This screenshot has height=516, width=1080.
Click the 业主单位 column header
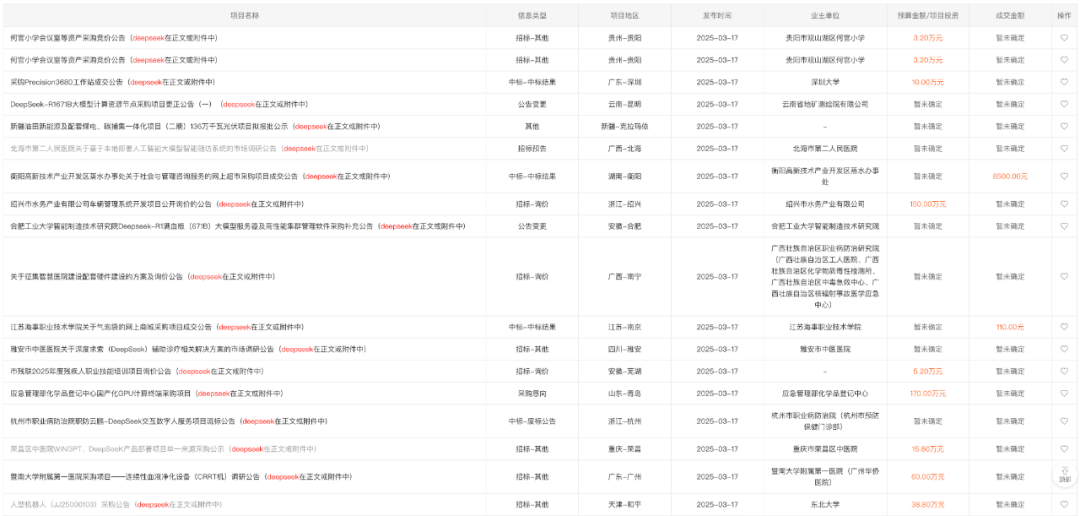[826, 15]
